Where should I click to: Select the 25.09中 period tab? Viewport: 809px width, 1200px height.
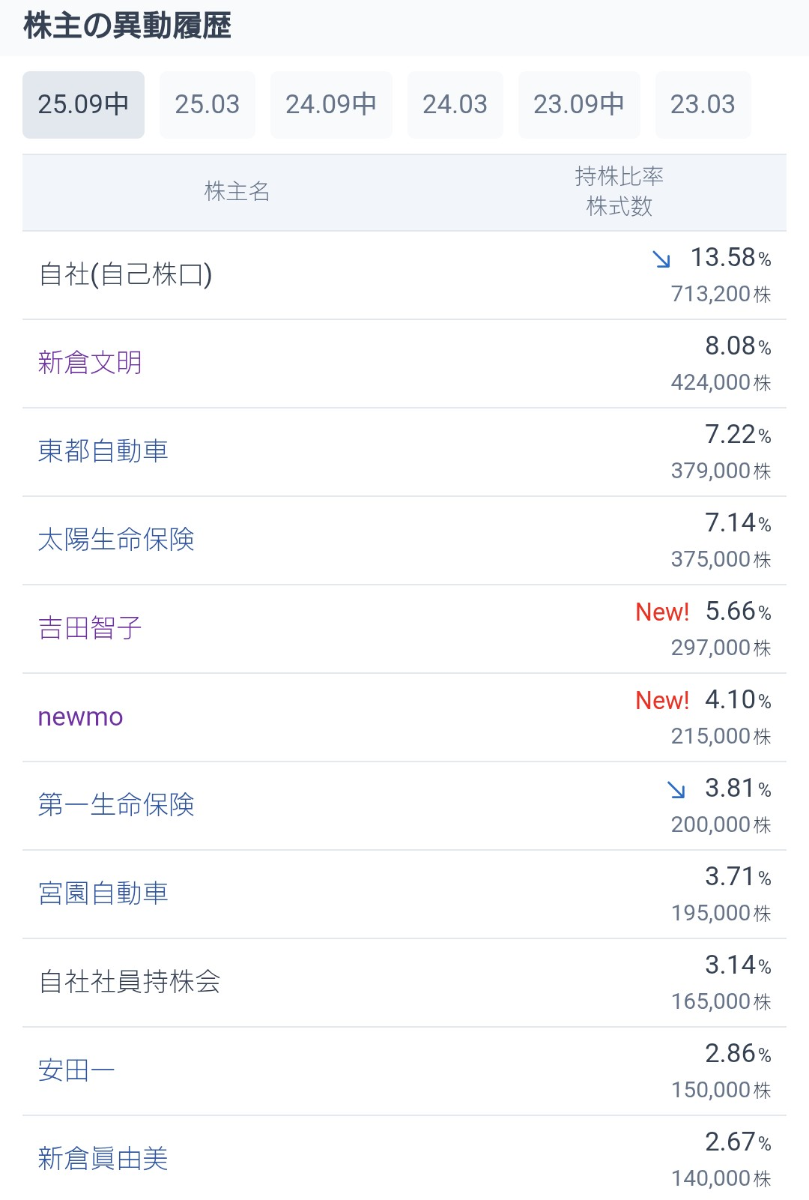84,105
